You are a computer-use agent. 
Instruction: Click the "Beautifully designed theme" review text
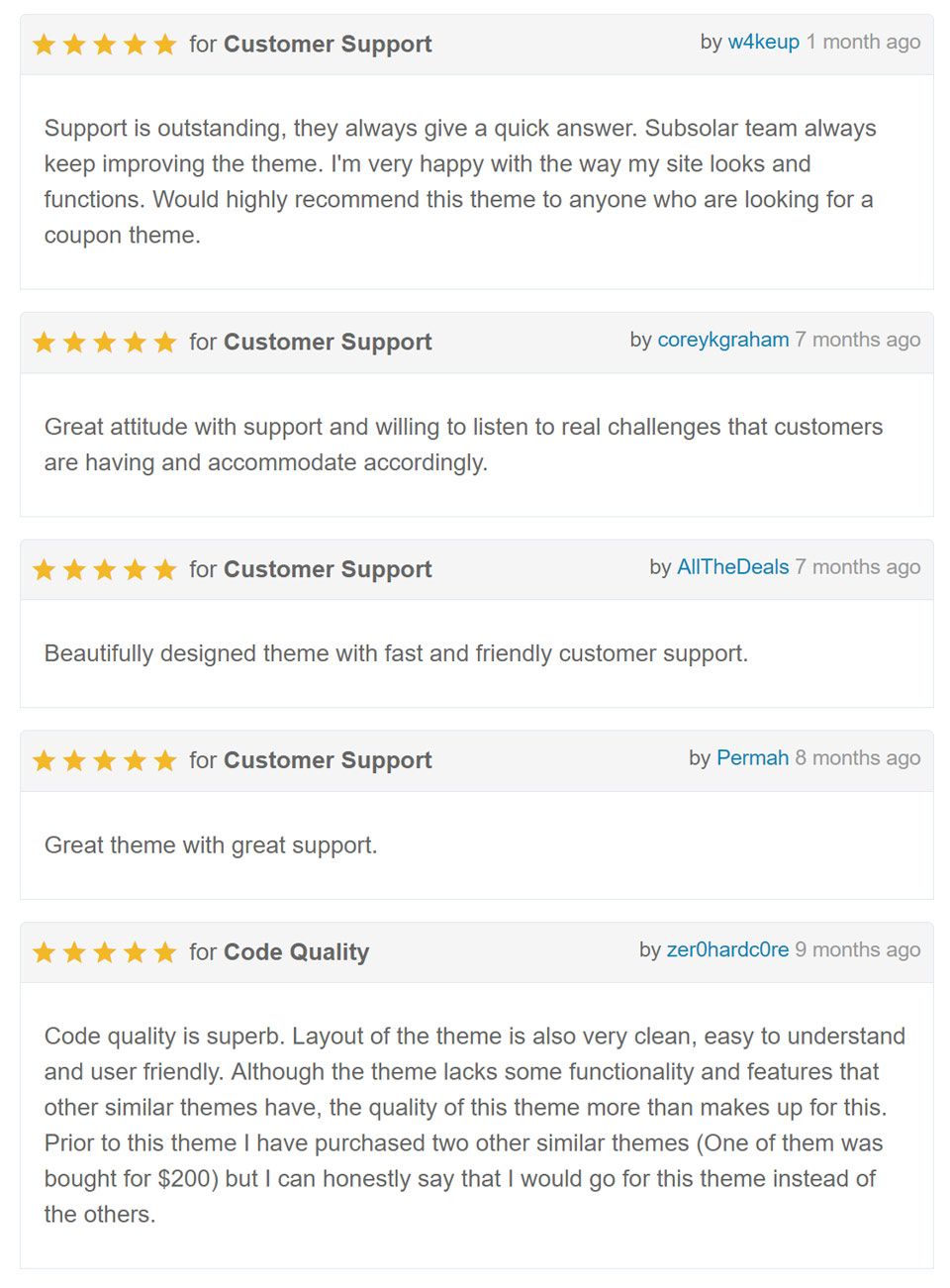[396, 653]
